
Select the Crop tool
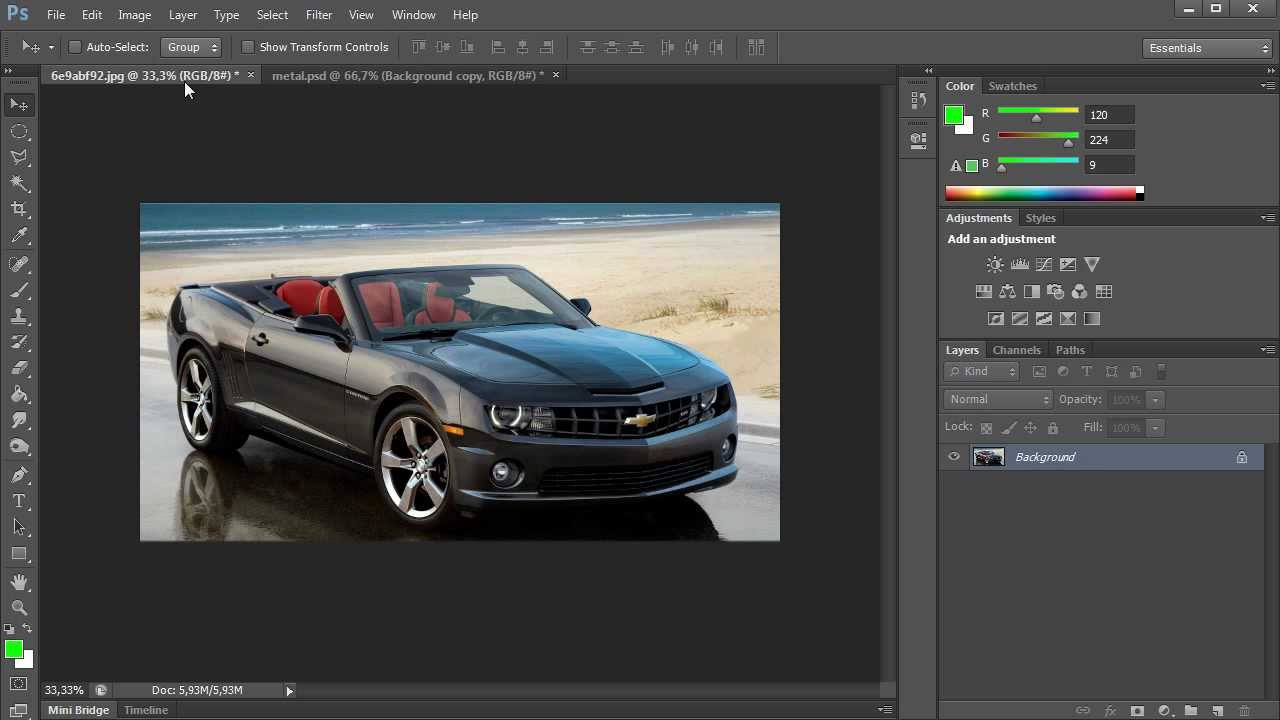pyautogui.click(x=19, y=209)
